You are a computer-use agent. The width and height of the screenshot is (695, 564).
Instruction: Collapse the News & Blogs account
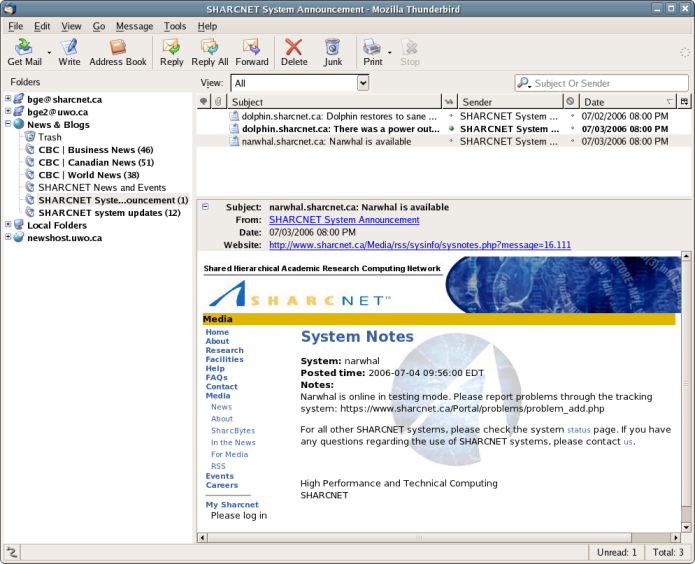pyautogui.click(x=8, y=124)
